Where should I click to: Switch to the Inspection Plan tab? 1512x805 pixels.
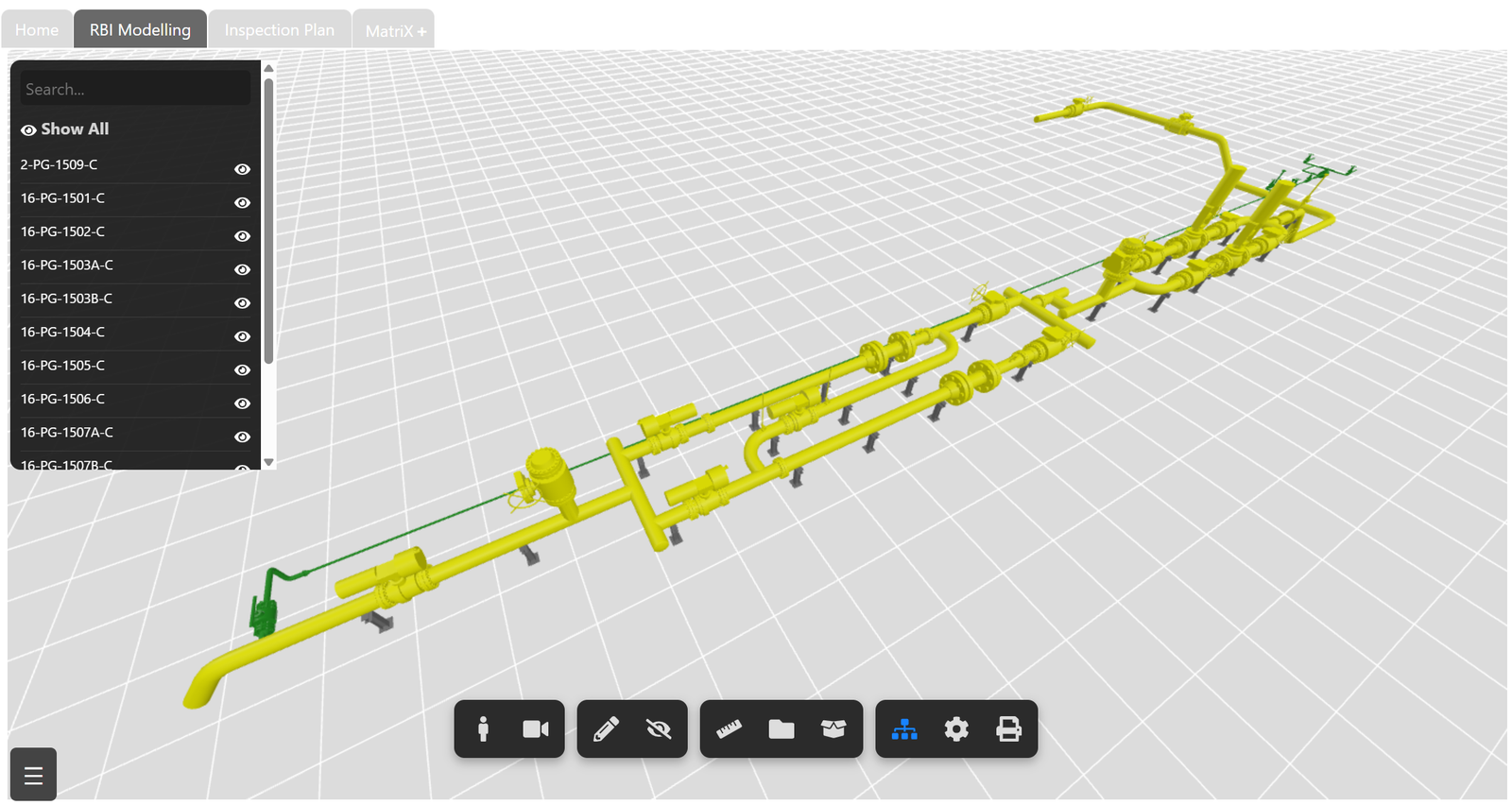click(279, 30)
